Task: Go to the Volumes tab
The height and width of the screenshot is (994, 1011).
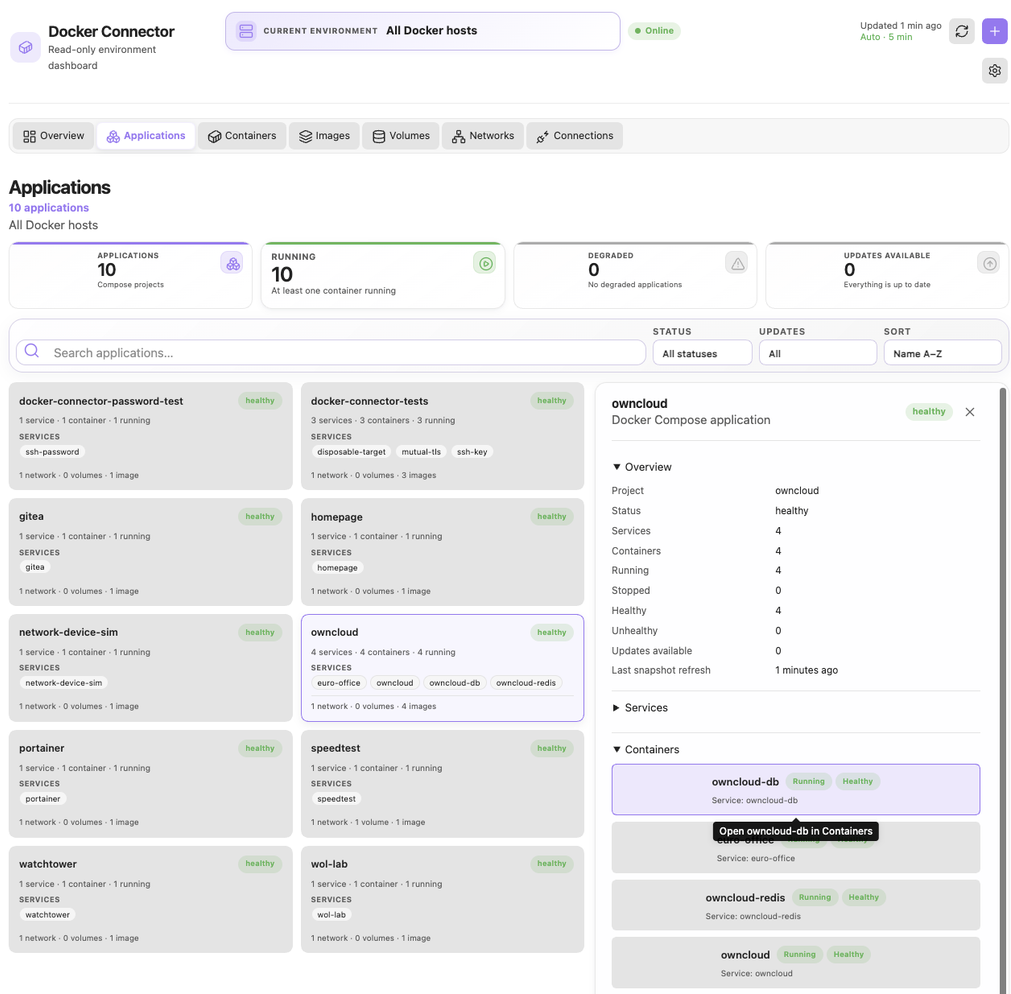Action: click(400, 136)
